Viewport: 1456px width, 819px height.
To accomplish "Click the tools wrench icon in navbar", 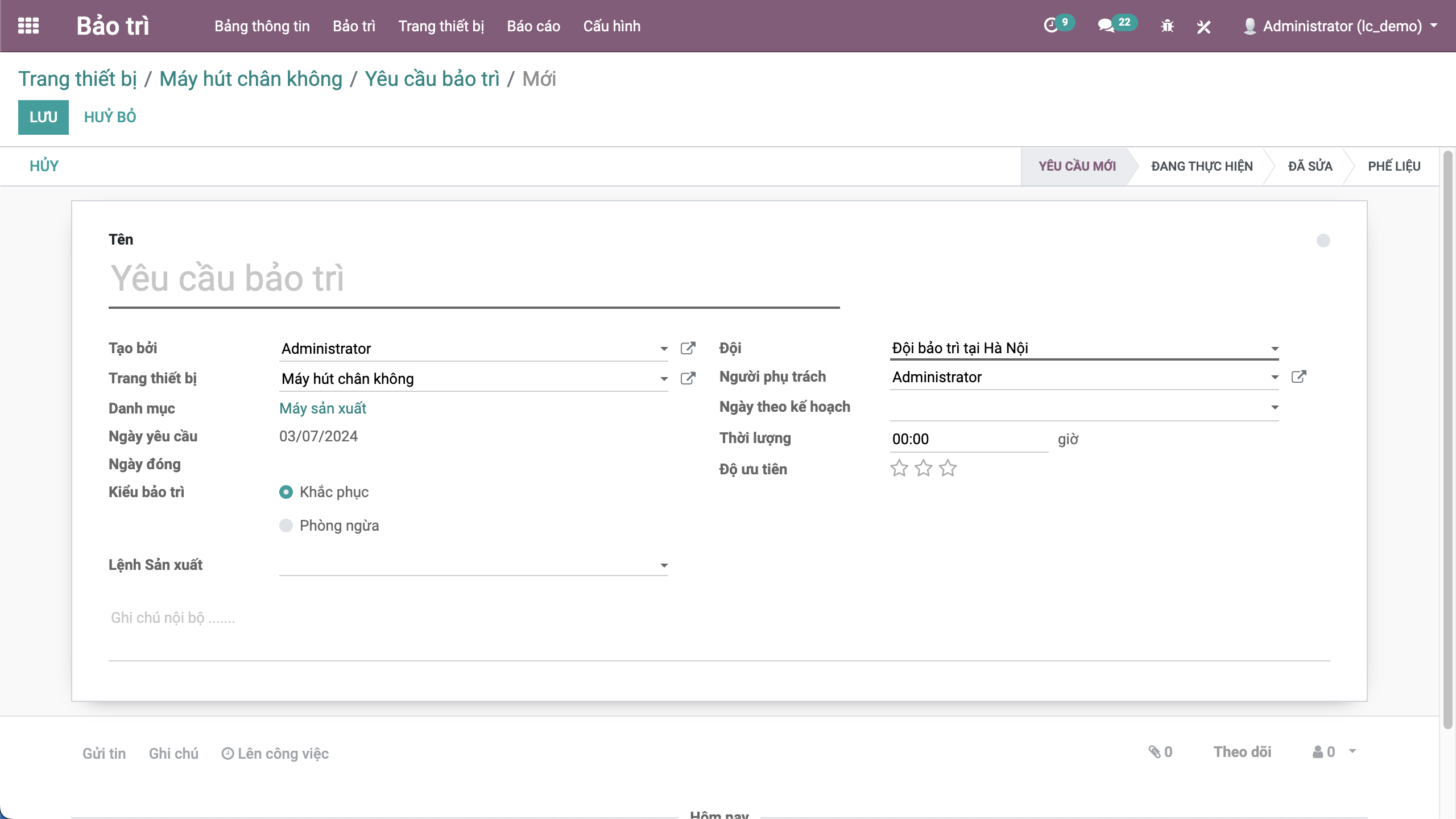I will pos(1203,26).
